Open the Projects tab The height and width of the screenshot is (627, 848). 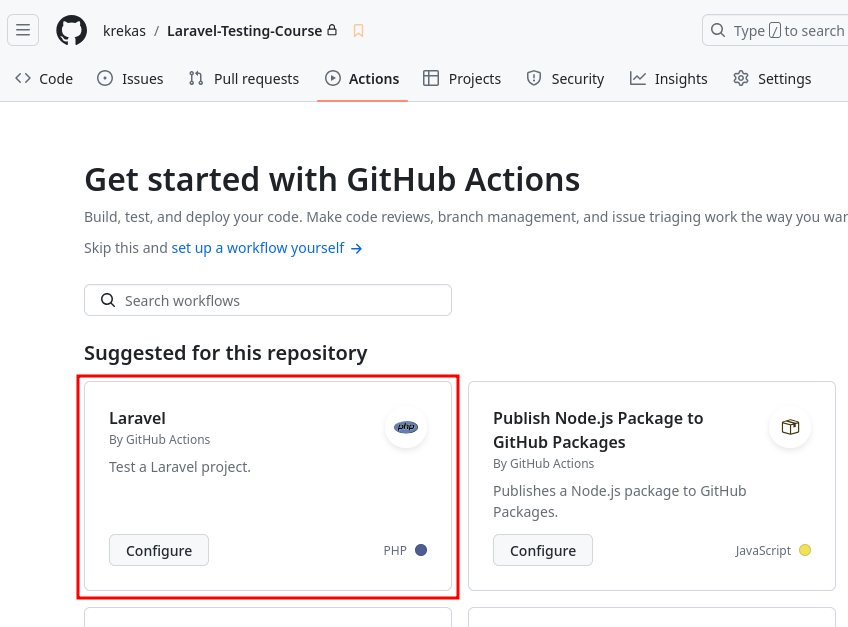pos(462,79)
